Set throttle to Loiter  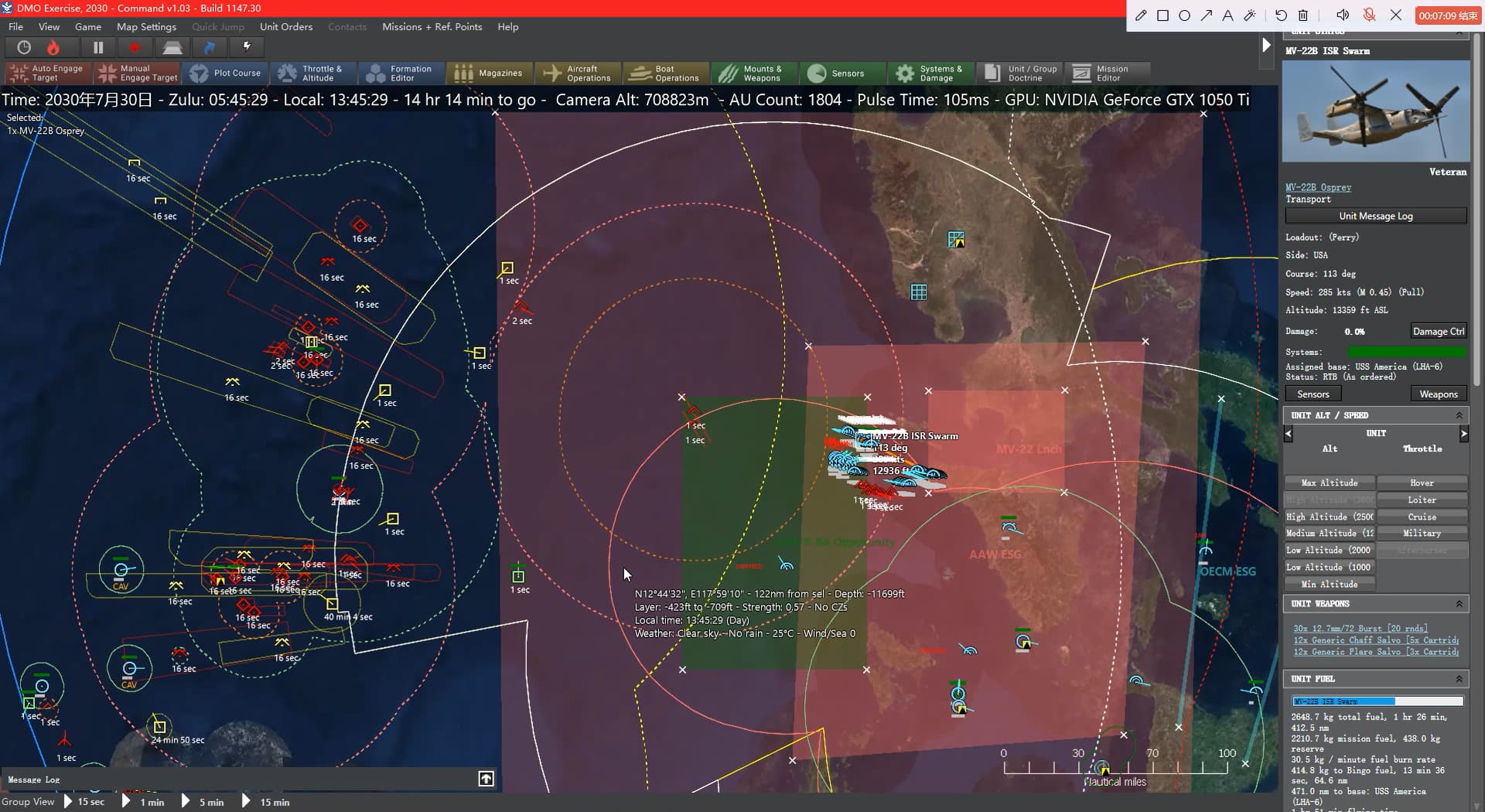tap(1422, 500)
